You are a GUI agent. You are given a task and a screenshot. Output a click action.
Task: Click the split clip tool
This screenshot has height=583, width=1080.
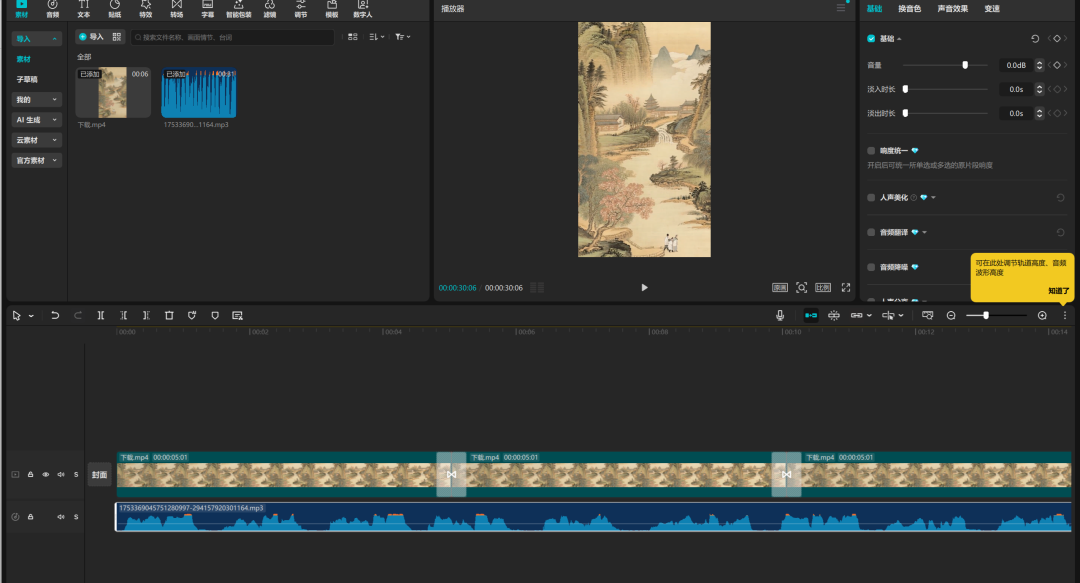click(x=101, y=316)
